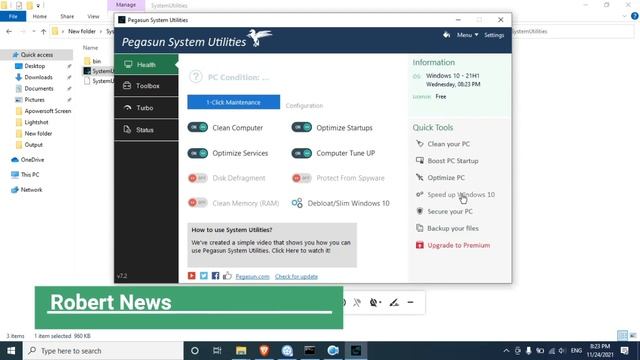Select Quick access in navigation pane
Viewport: 640px width, 360px height.
click(x=37, y=55)
